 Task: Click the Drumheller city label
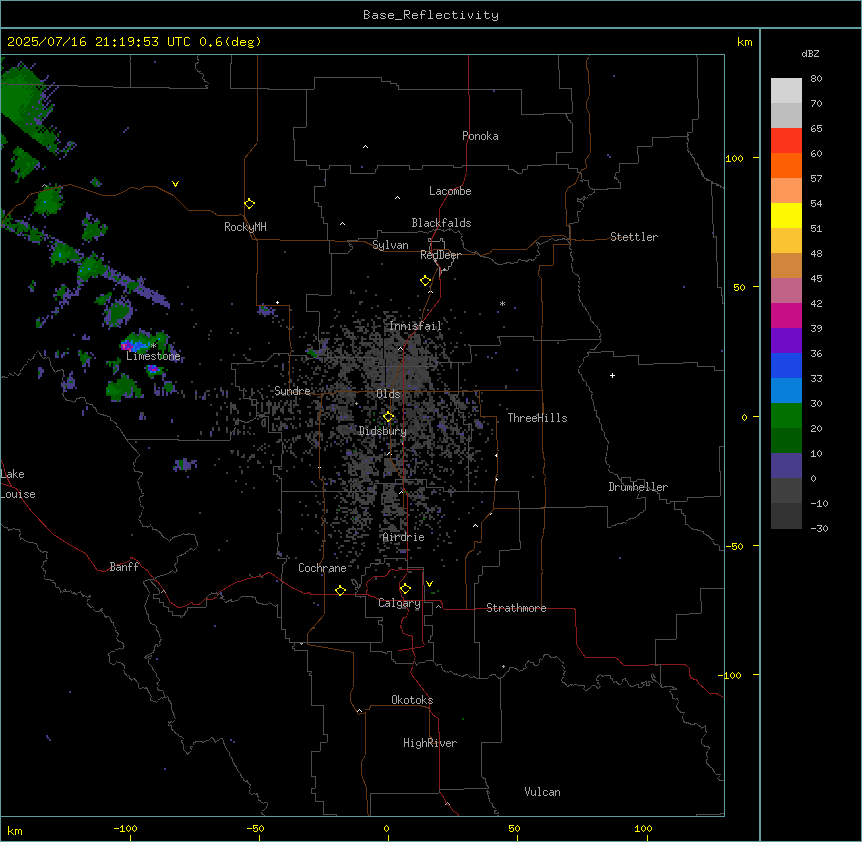[x=638, y=487]
